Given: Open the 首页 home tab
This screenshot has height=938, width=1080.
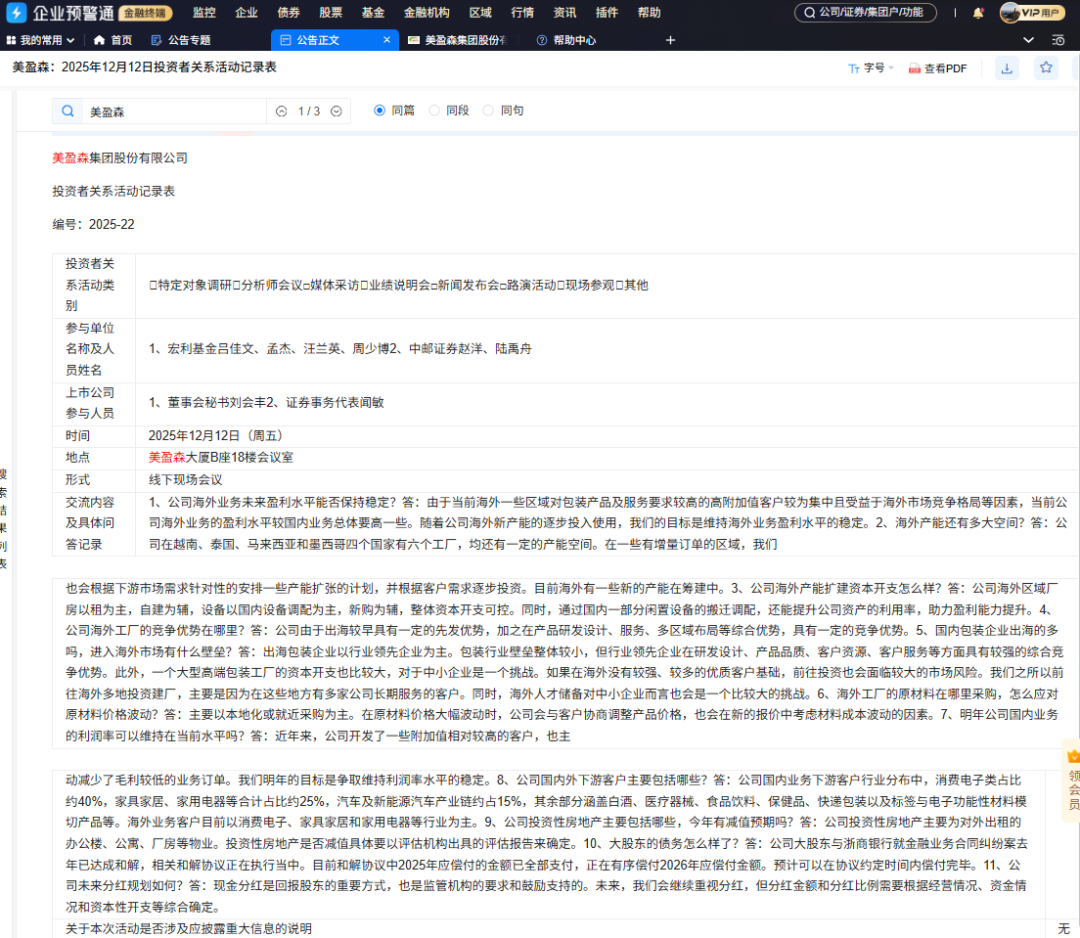Looking at the screenshot, I should [113, 40].
